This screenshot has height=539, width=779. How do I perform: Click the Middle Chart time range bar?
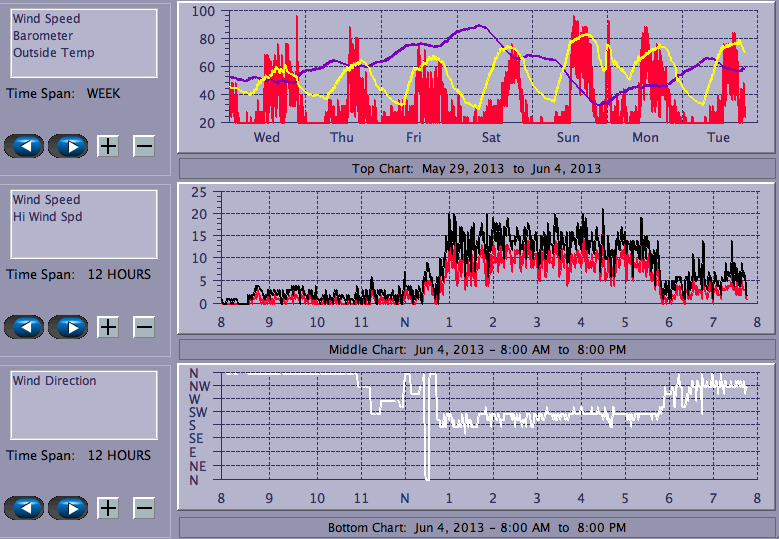tap(476, 349)
